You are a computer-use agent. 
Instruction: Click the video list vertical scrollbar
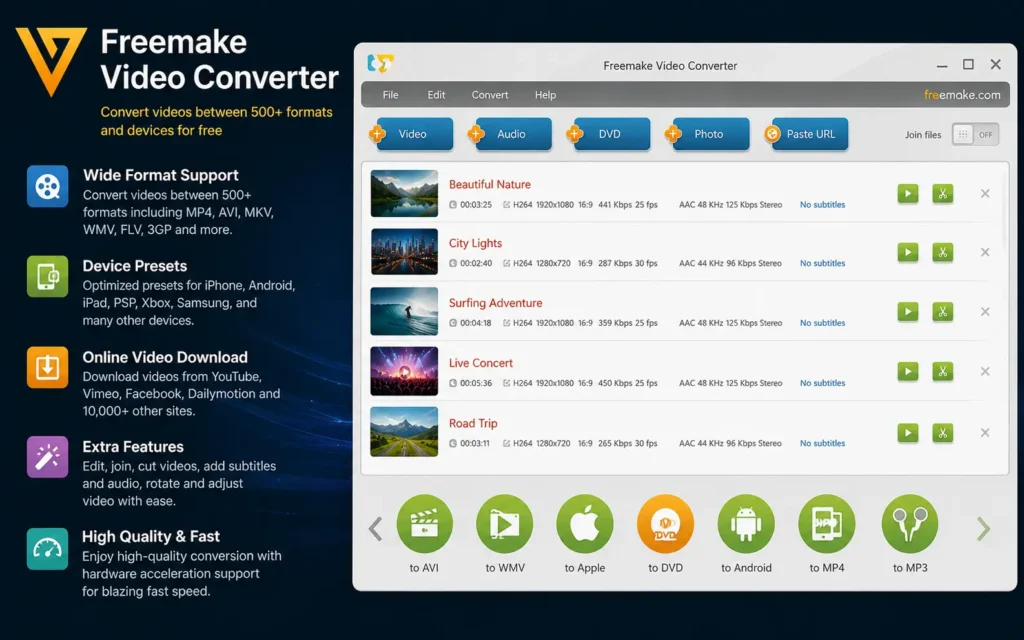click(1004, 209)
